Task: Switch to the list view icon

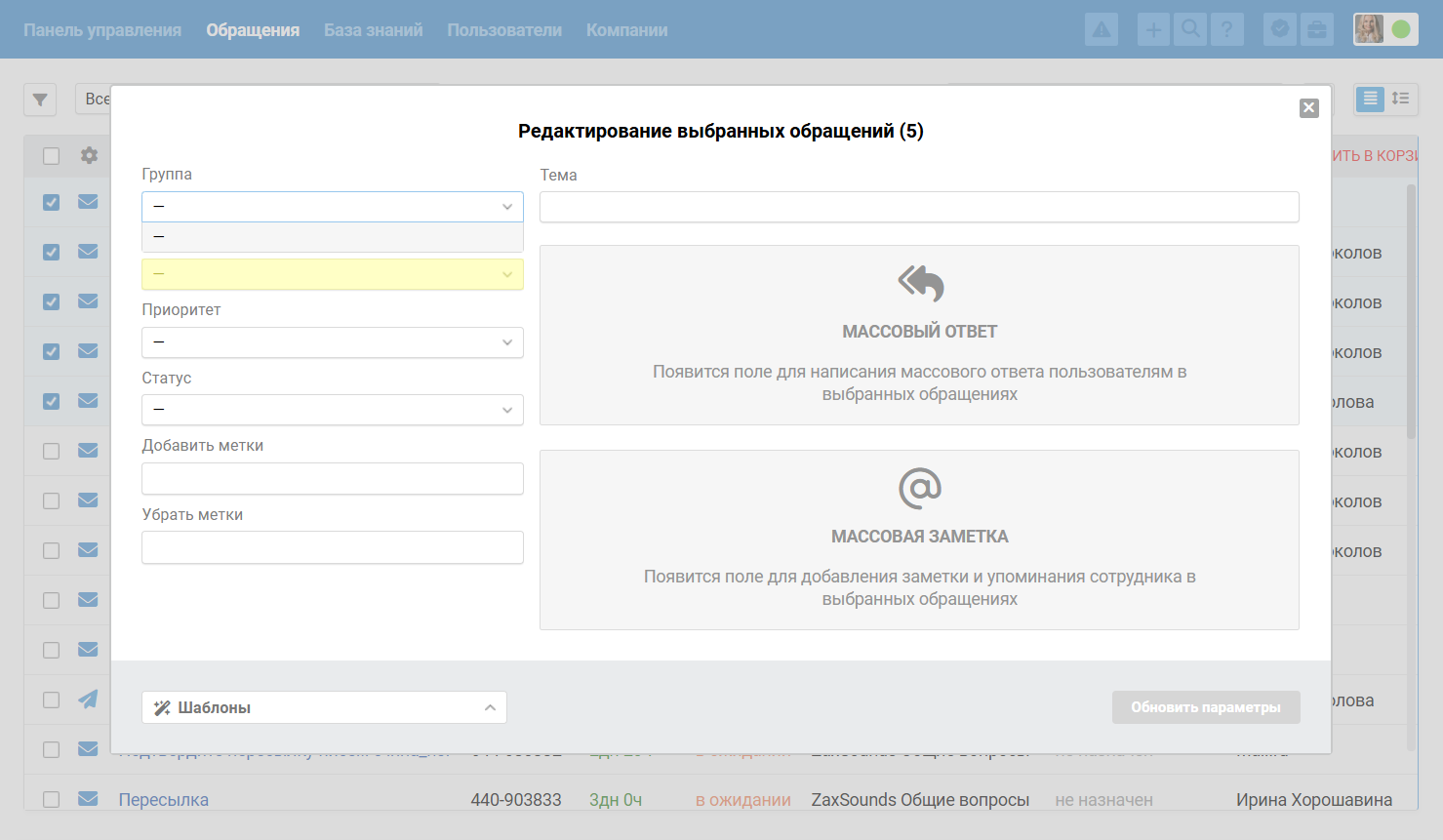Action: point(1370,99)
